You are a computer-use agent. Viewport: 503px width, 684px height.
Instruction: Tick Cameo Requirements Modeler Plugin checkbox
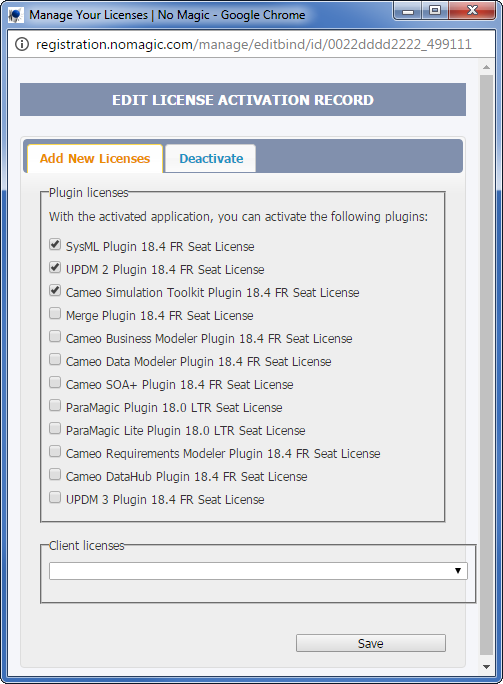tap(55, 451)
